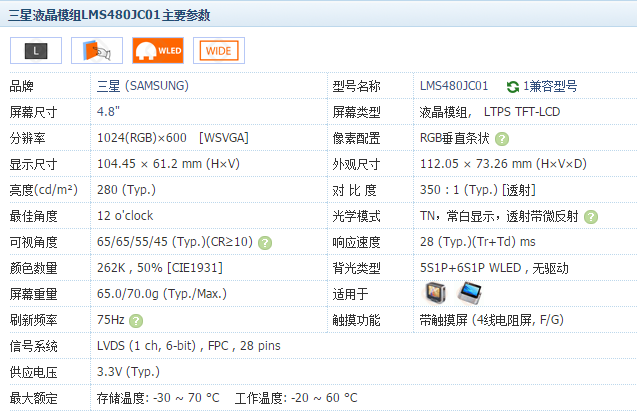637x416 pixels.
Task: Open the 1兼容型号 compatible models link
Action: (550, 86)
